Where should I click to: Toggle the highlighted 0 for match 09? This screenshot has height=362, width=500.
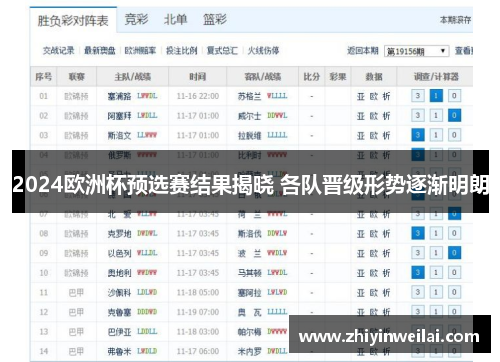[454, 253]
